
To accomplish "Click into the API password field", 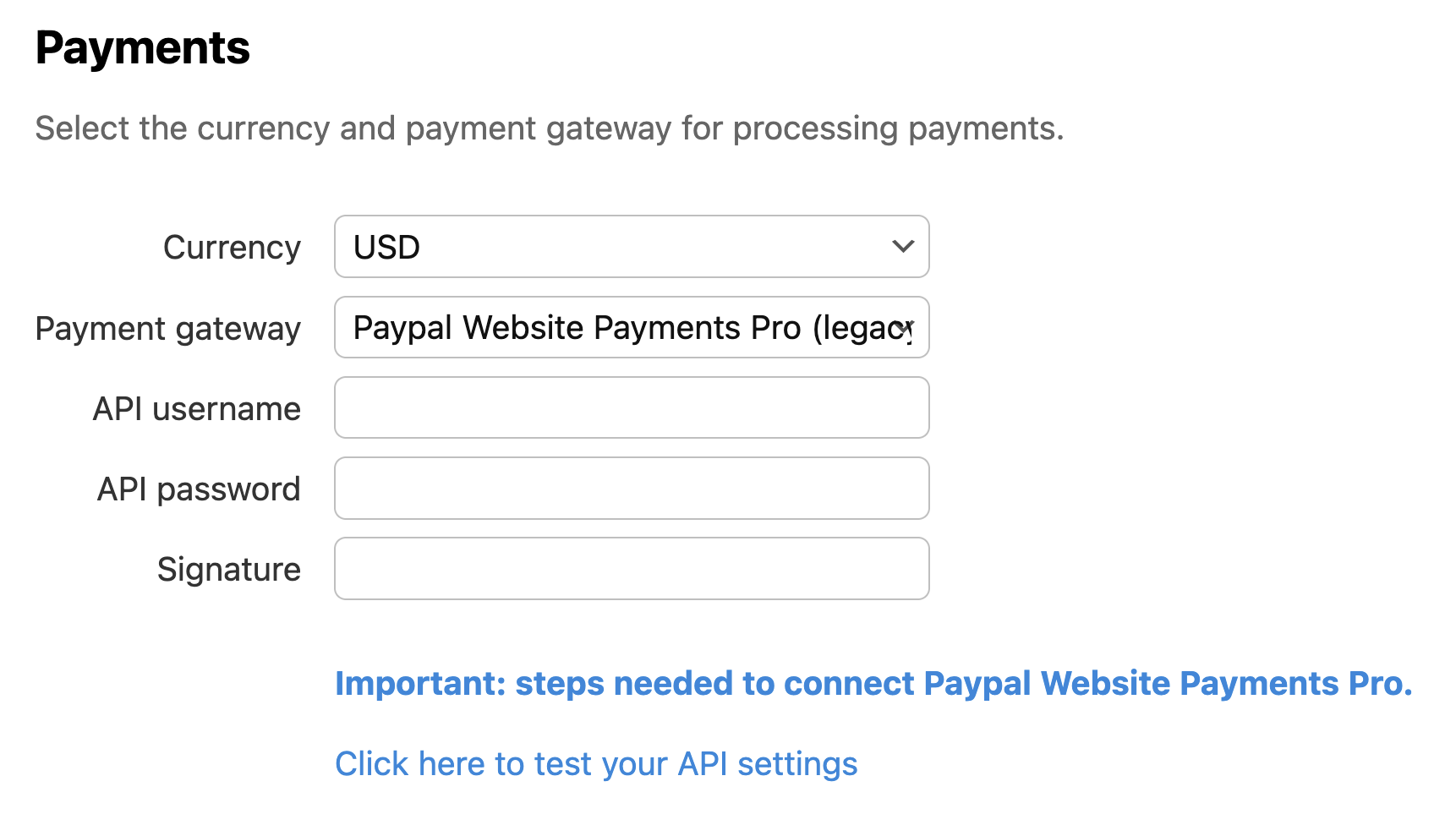I will tap(631, 489).
